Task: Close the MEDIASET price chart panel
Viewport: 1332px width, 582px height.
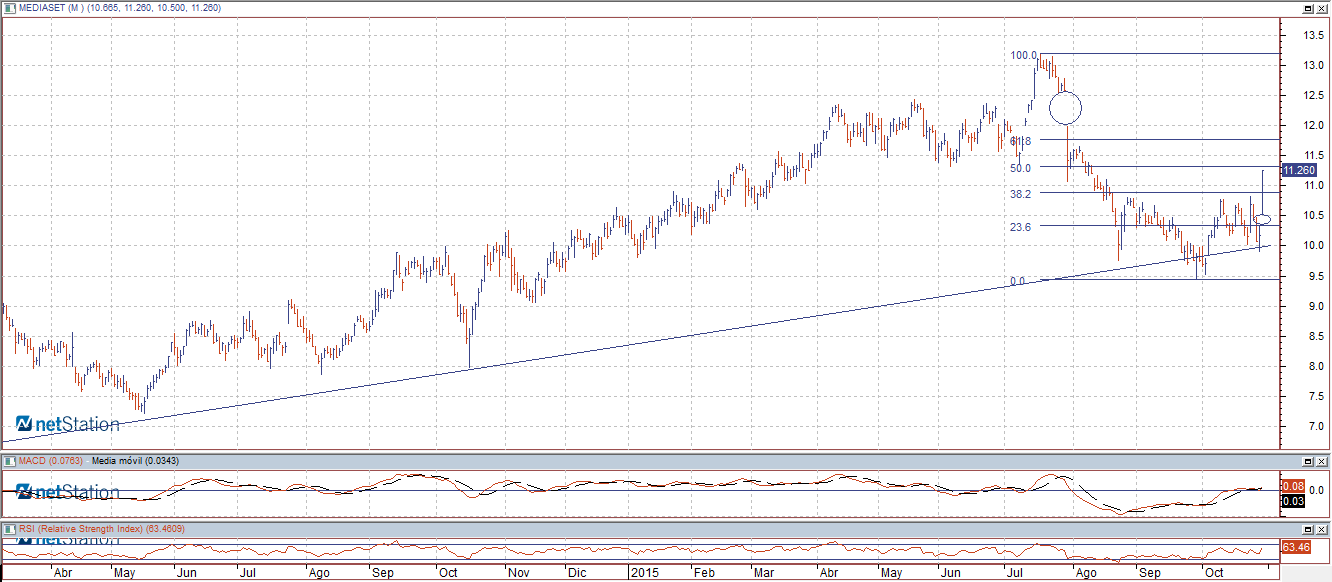Action: (1322, 8)
